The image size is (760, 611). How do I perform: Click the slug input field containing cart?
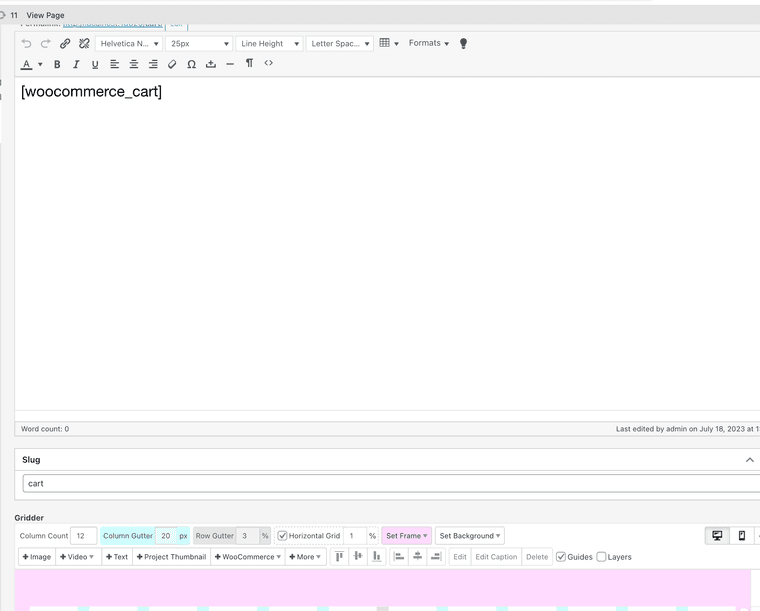[391, 484]
